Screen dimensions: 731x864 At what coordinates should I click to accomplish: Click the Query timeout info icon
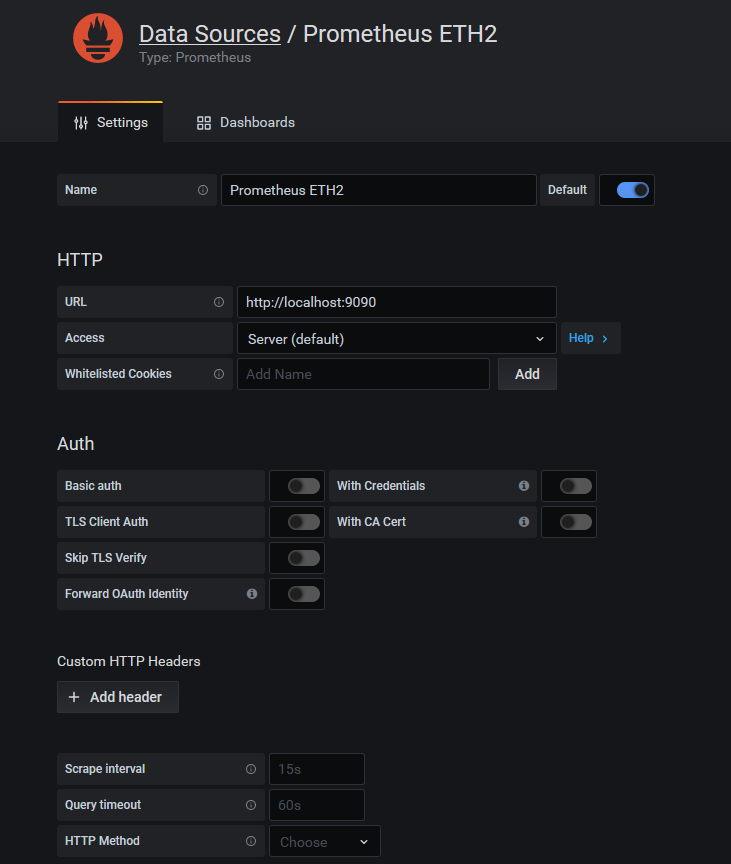251,805
